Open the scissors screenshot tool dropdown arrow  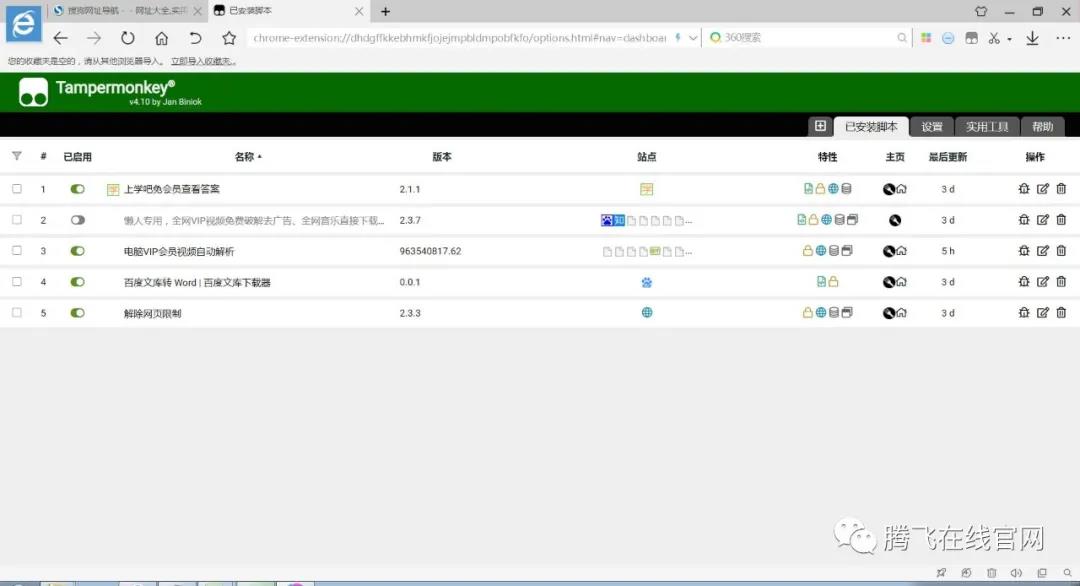click(1009, 39)
